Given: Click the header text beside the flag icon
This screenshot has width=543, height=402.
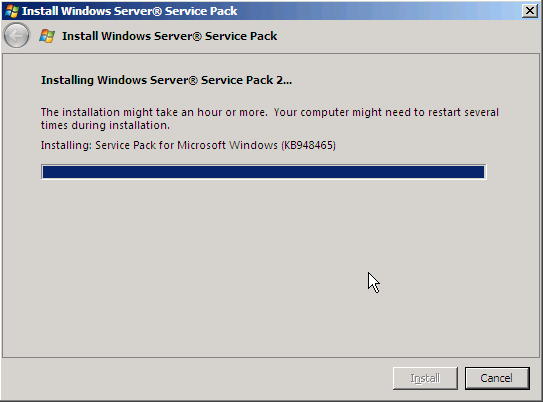Looking at the screenshot, I should coord(169,36).
